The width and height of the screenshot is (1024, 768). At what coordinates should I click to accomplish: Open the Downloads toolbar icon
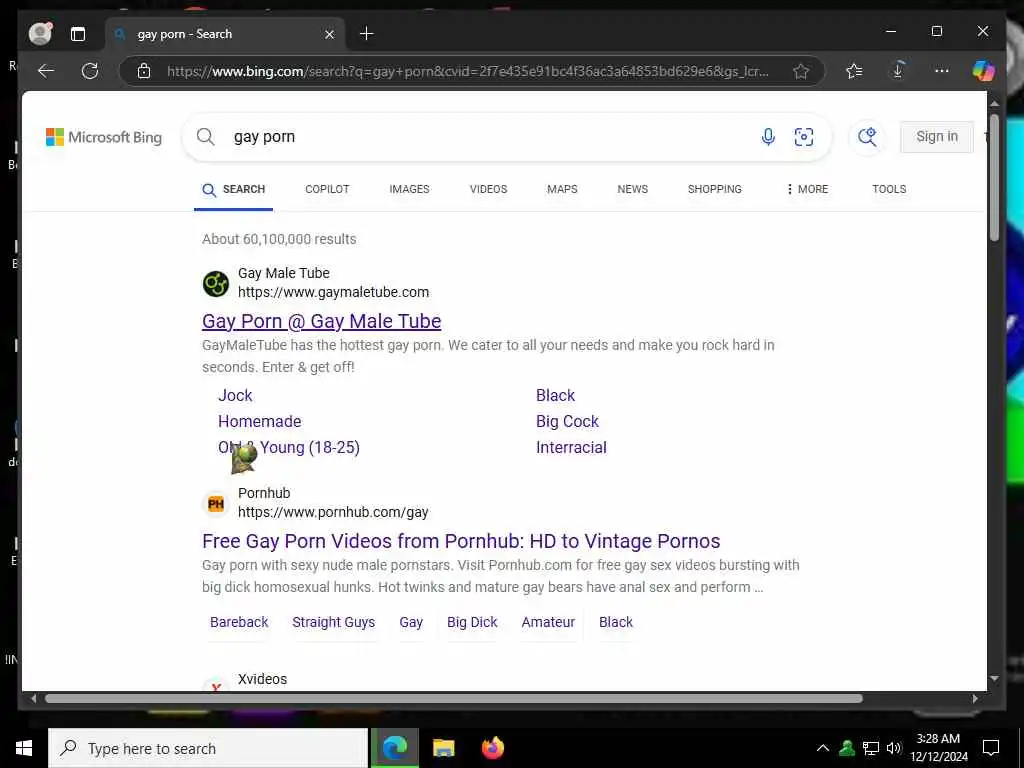tap(898, 70)
